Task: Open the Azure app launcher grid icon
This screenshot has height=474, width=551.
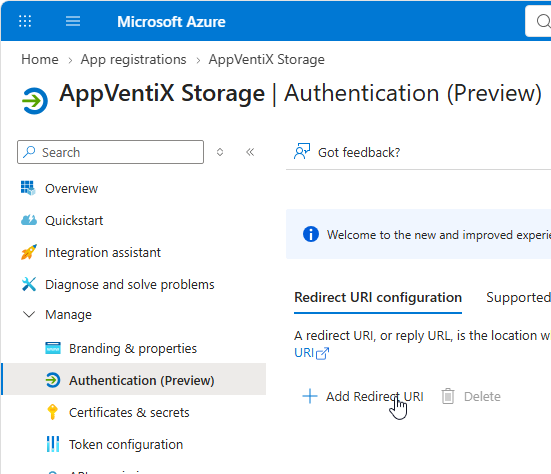Action: click(x=25, y=21)
